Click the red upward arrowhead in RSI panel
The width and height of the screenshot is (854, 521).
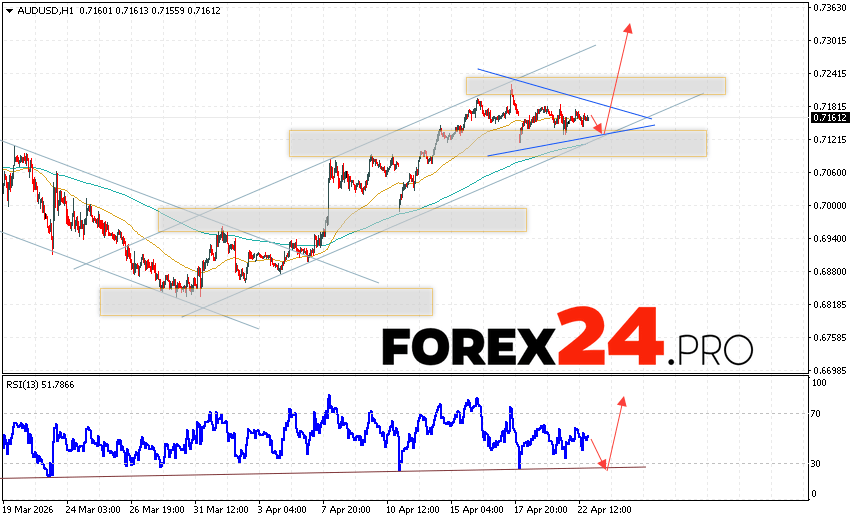pyautogui.click(x=622, y=401)
